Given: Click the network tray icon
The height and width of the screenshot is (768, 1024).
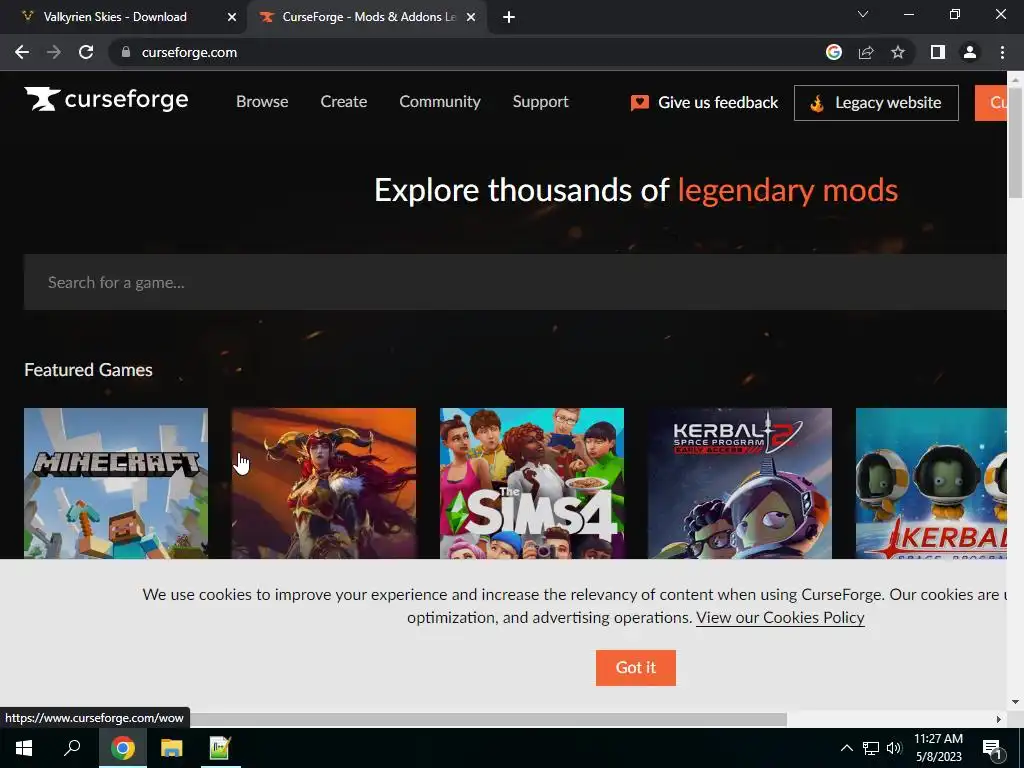Looking at the screenshot, I should pos(871,748).
